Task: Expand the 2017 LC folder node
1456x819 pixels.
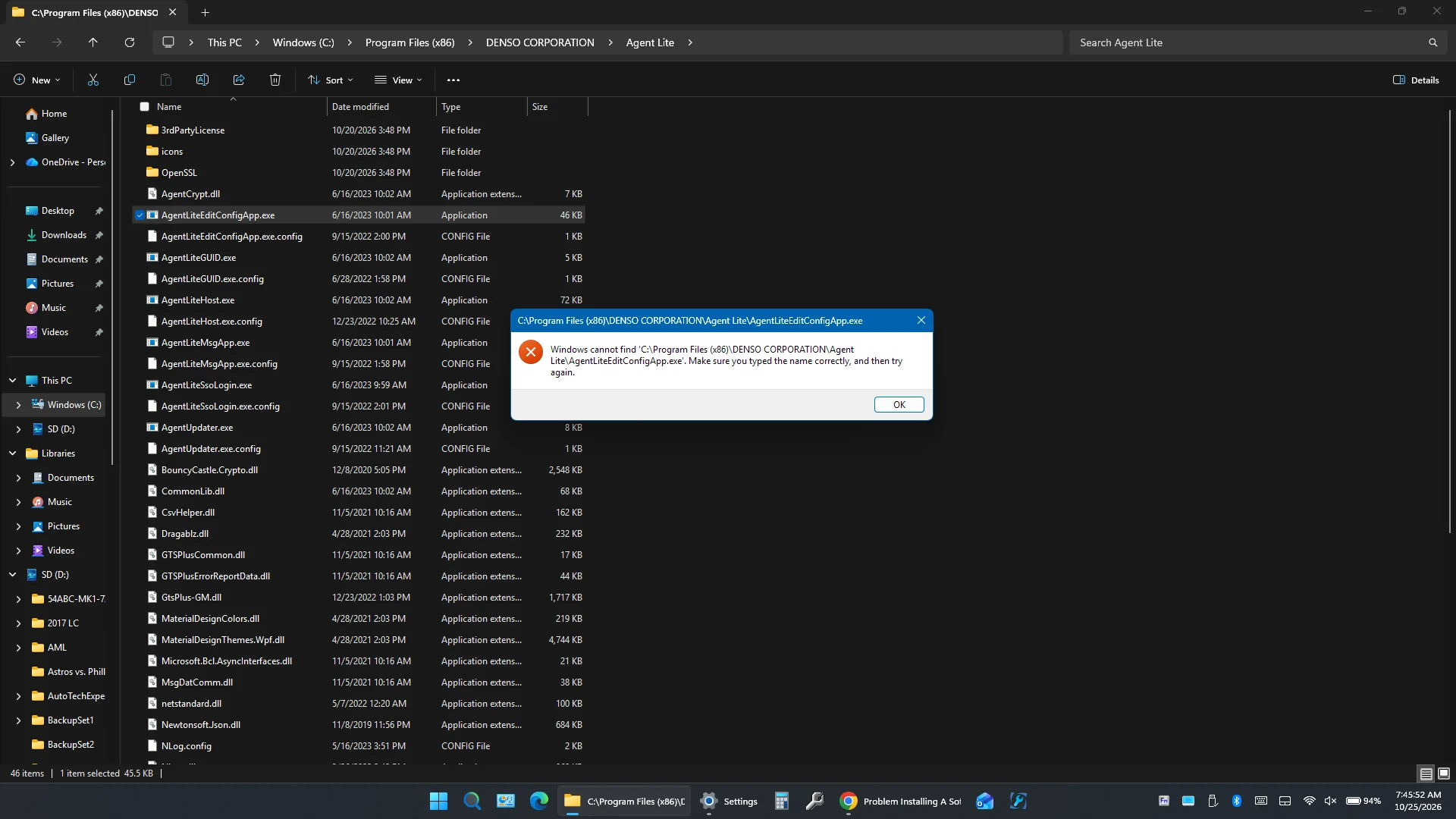Action: [18, 623]
